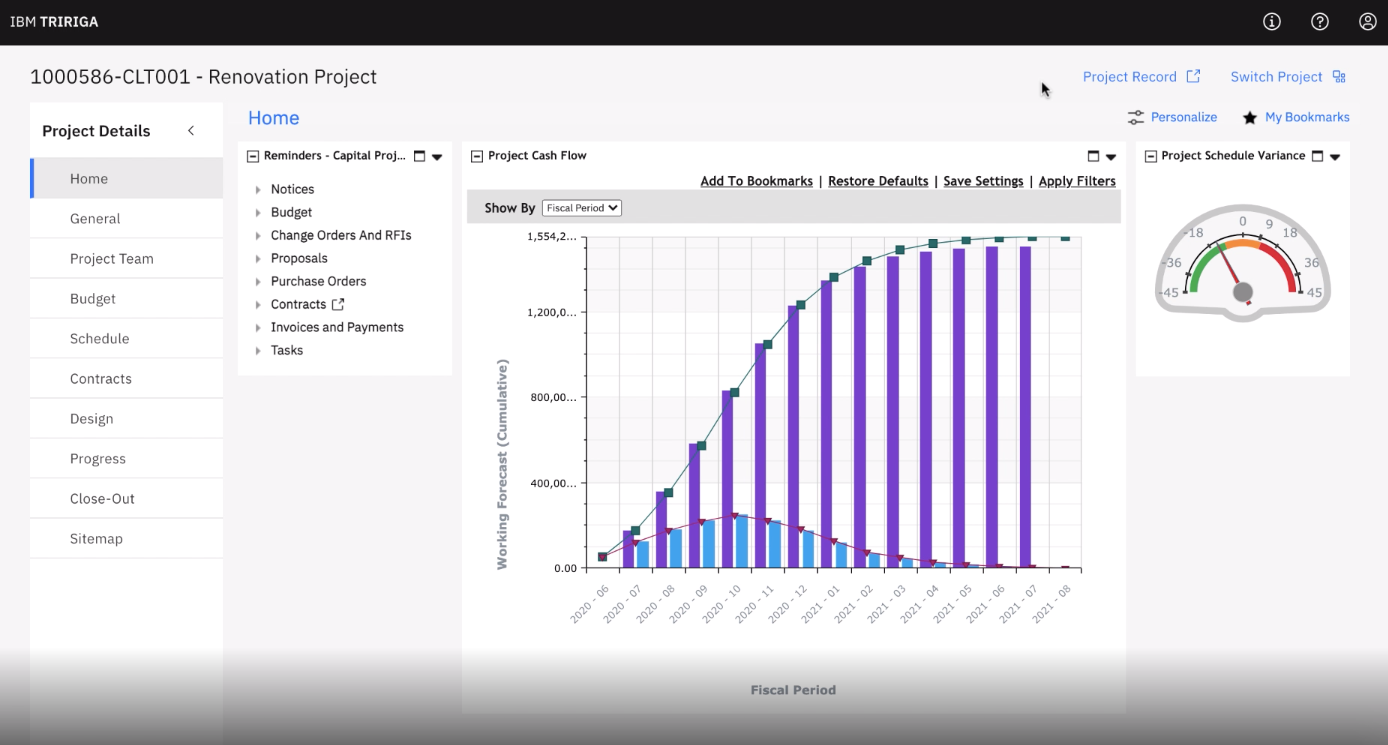Expand the Invoices and Payments tree item
Image resolution: width=1388 pixels, height=745 pixels.
pos(258,328)
